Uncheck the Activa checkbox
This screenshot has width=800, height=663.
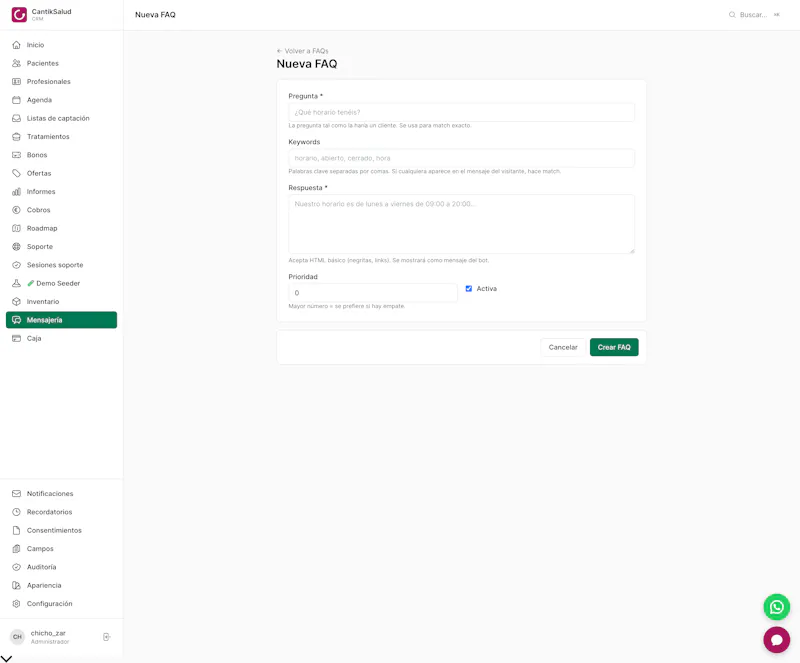(468, 289)
